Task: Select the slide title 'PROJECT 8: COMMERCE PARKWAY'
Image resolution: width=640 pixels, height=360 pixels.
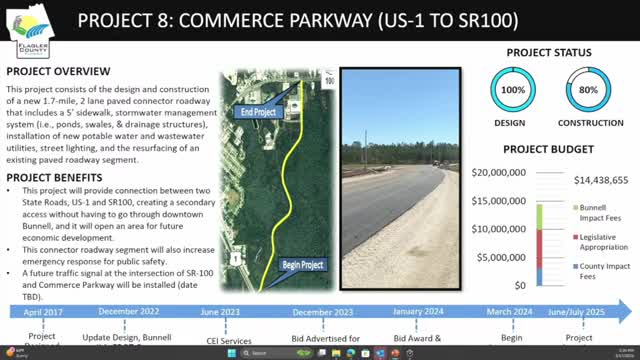Action: (x=298, y=20)
